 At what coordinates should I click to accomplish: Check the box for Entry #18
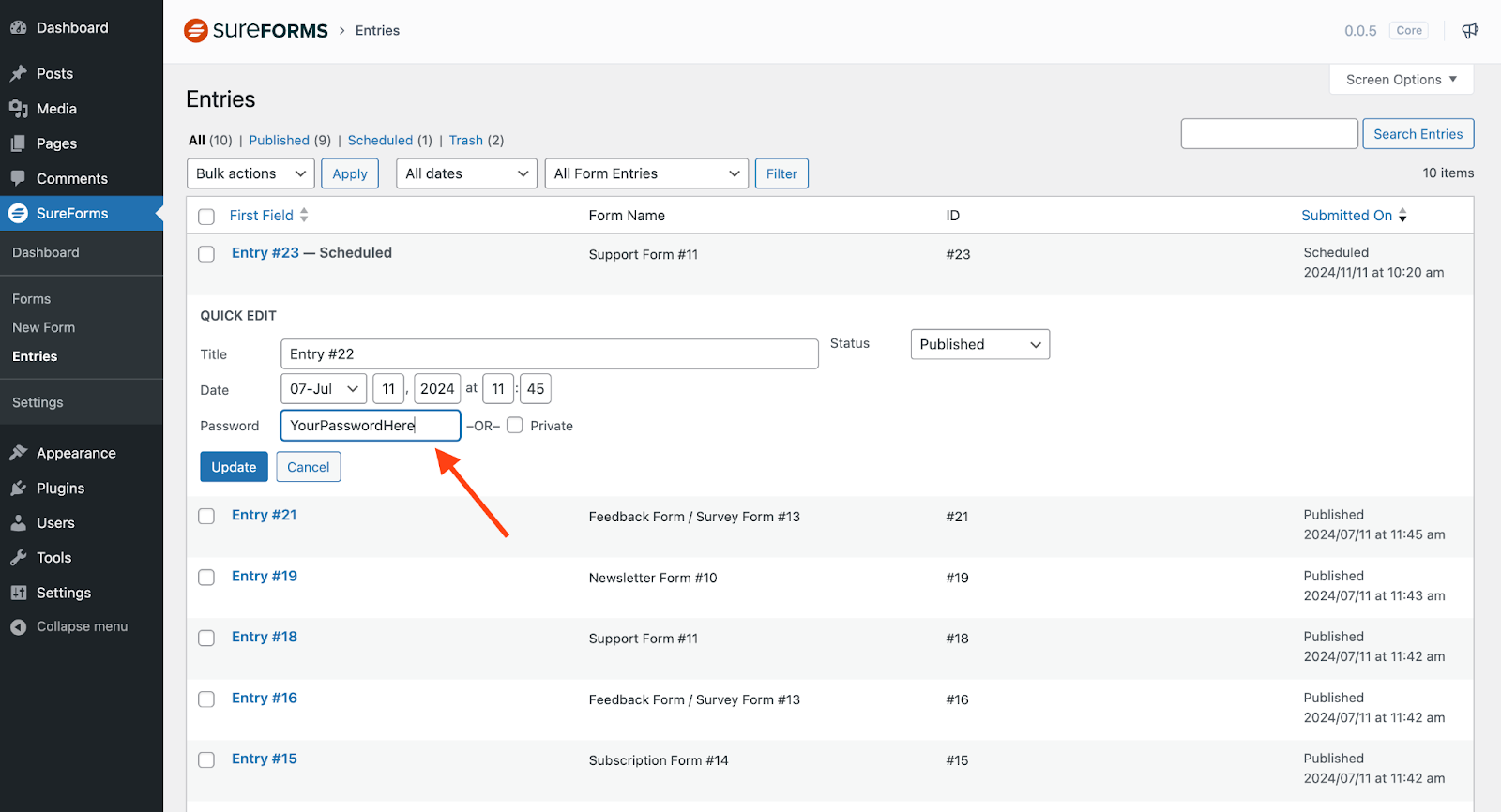pos(206,638)
